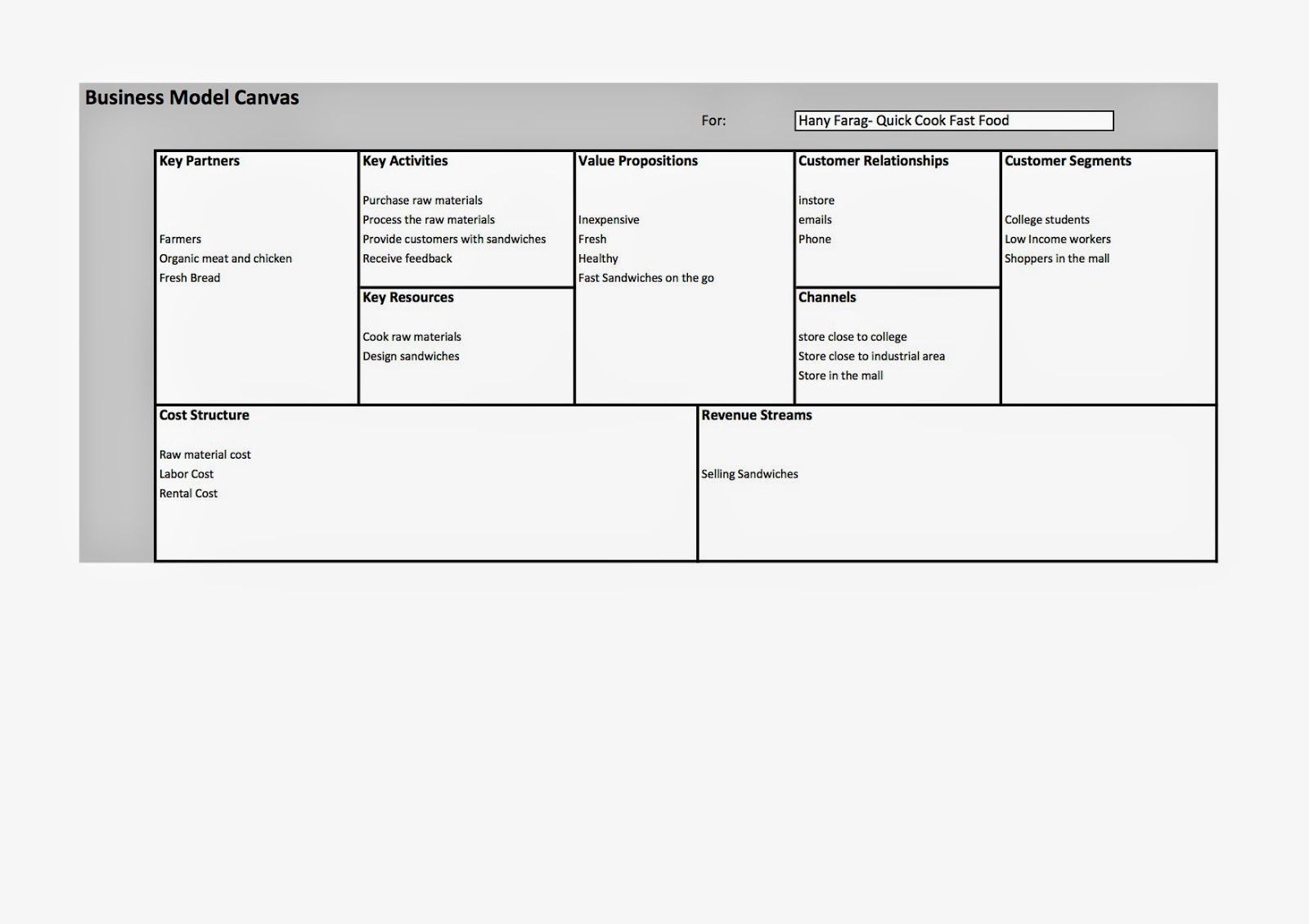1309x924 pixels.
Task: Click 'College students' segment
Action: pyautogui.click(x=1047, y=220)
